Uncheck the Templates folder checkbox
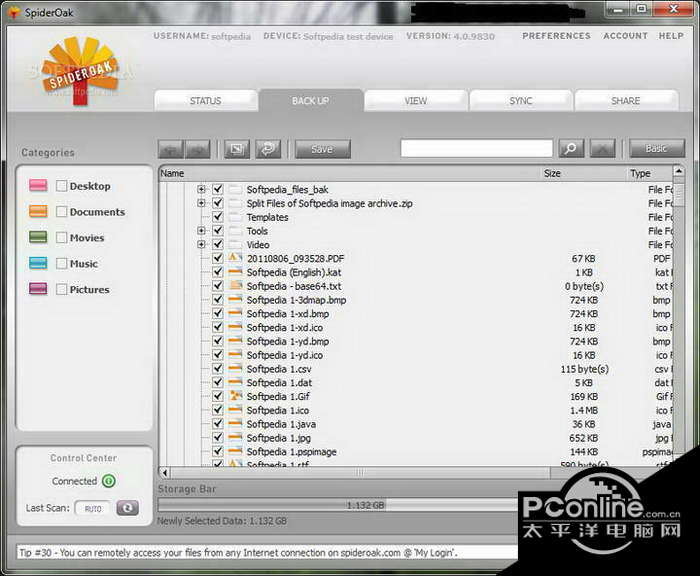The image size is (700, 576). tap(217, 217)
